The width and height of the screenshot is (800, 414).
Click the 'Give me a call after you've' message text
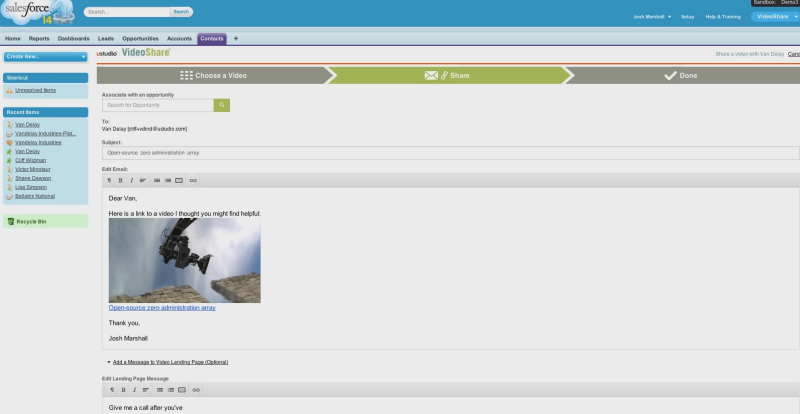pos(145,407)
